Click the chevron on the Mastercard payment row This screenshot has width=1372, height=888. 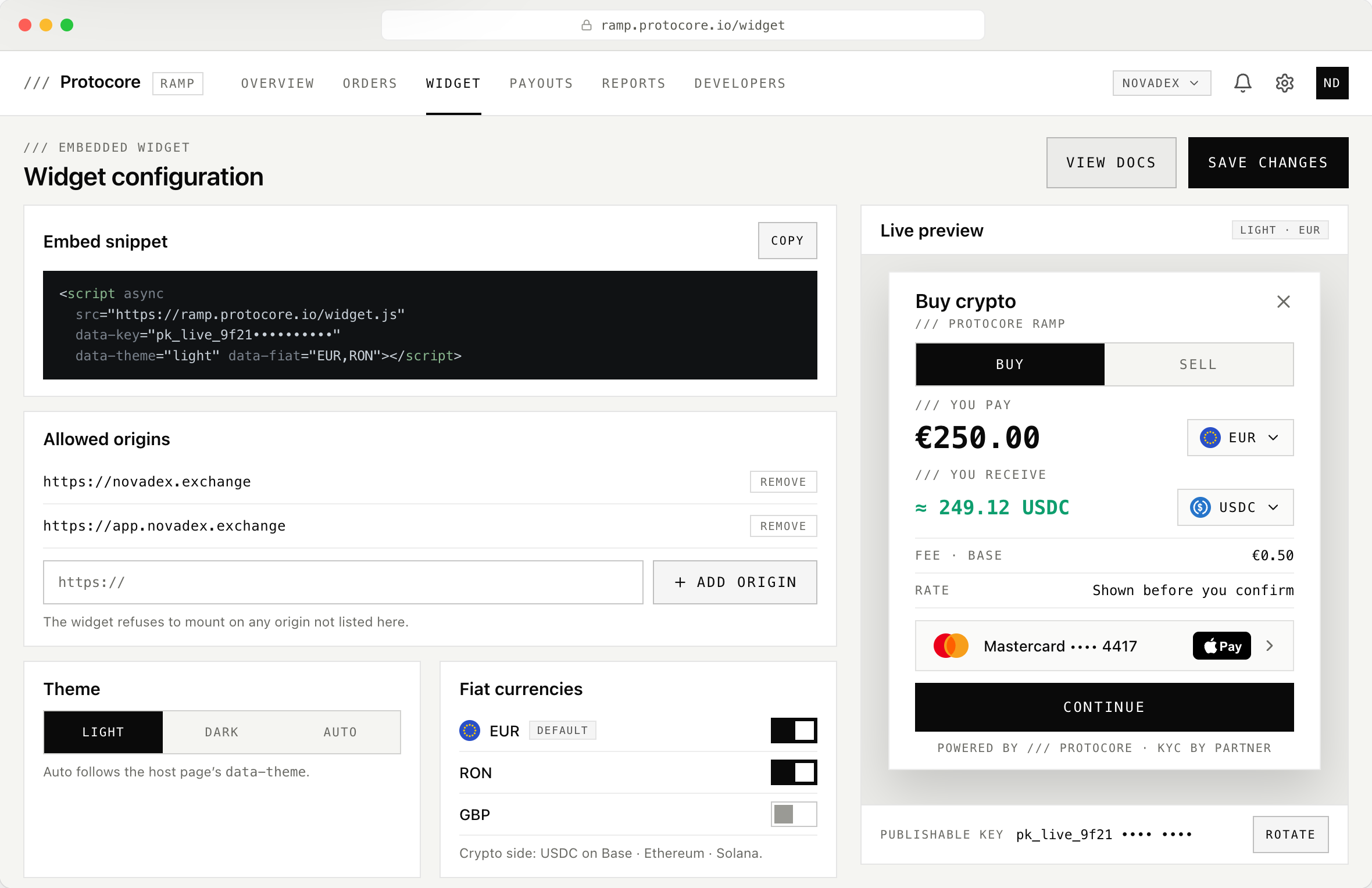coord(1270,646)
